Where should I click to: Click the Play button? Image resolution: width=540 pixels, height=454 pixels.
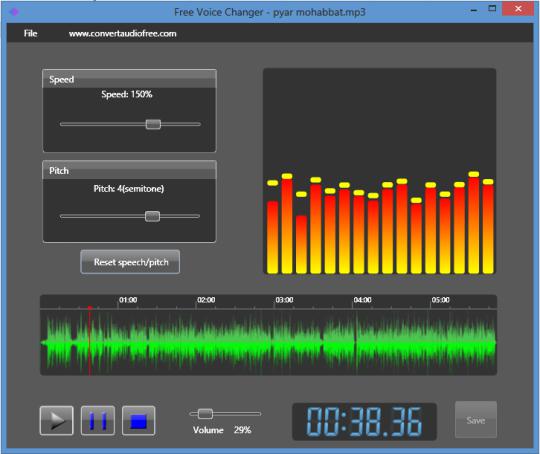[56, 421]
